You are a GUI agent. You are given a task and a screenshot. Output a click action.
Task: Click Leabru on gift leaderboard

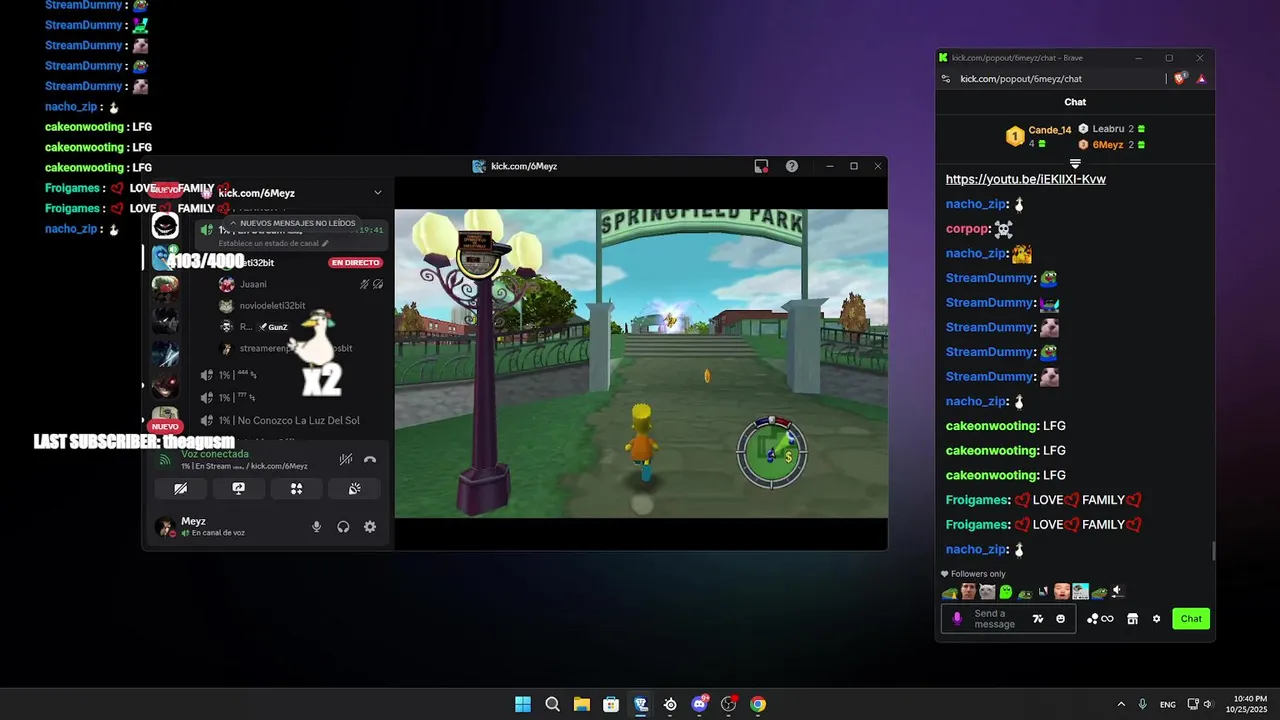(1108, 129)
